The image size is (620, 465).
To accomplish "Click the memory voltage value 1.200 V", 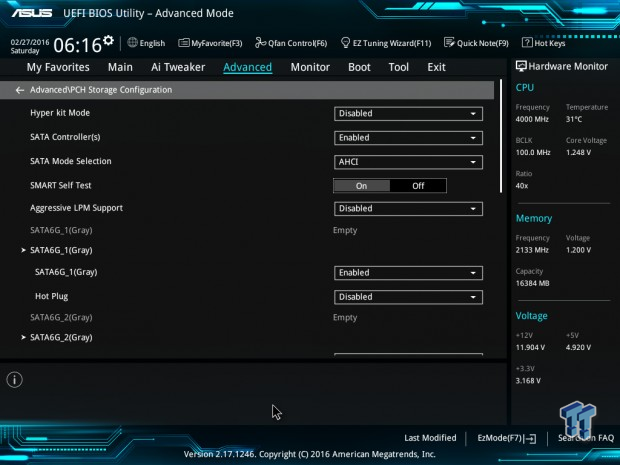I will pyautogui.click(x=578, y=250).
